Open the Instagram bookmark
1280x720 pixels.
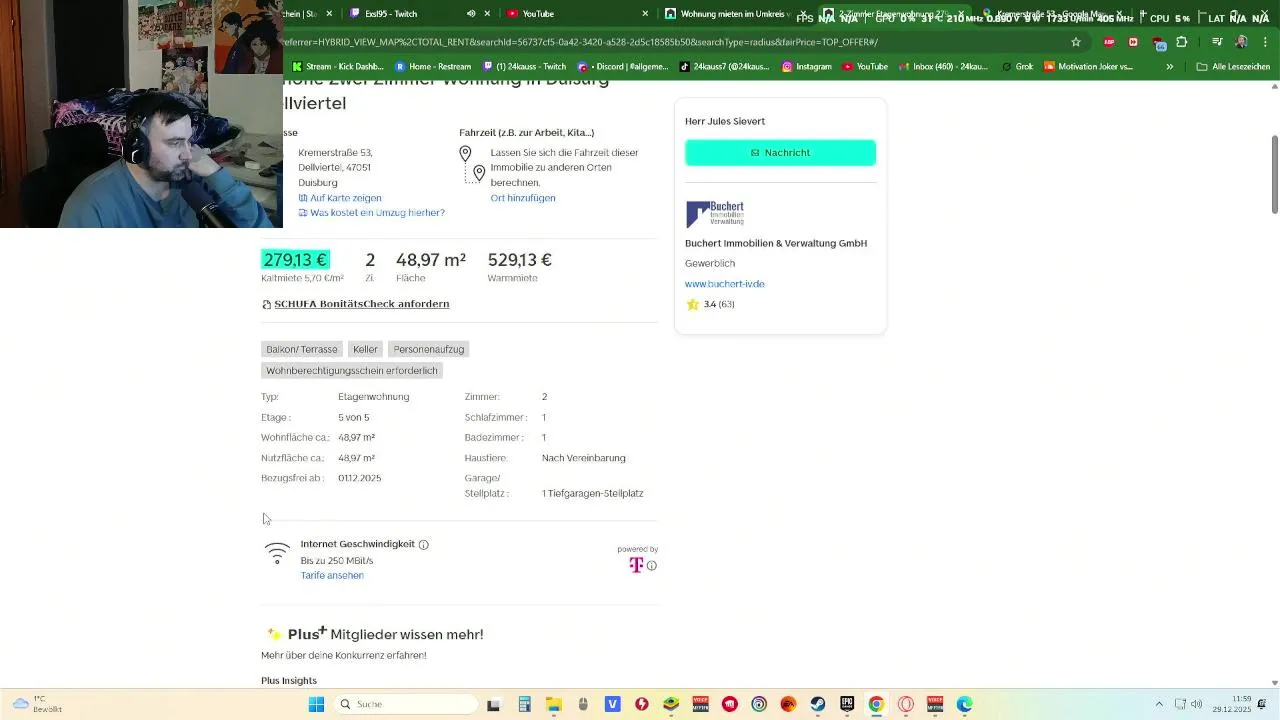[807, 67]
